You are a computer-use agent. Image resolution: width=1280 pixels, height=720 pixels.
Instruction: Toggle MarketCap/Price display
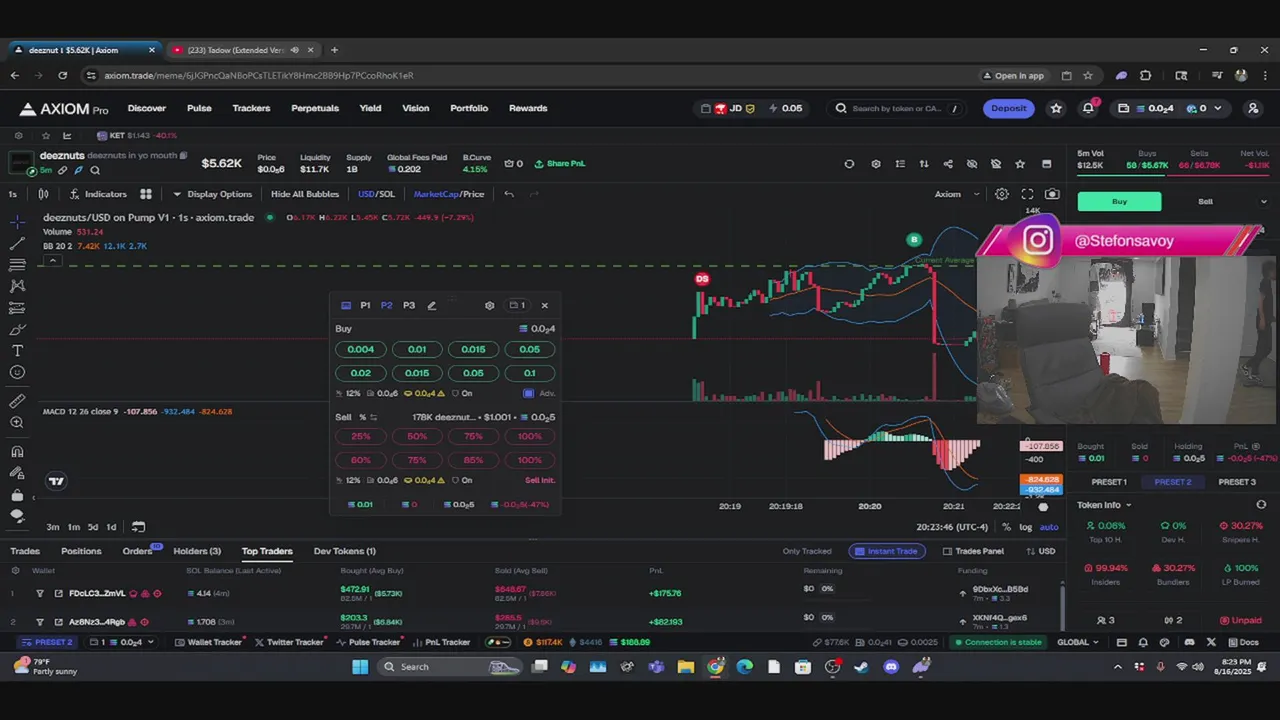[x=448, y=194]
